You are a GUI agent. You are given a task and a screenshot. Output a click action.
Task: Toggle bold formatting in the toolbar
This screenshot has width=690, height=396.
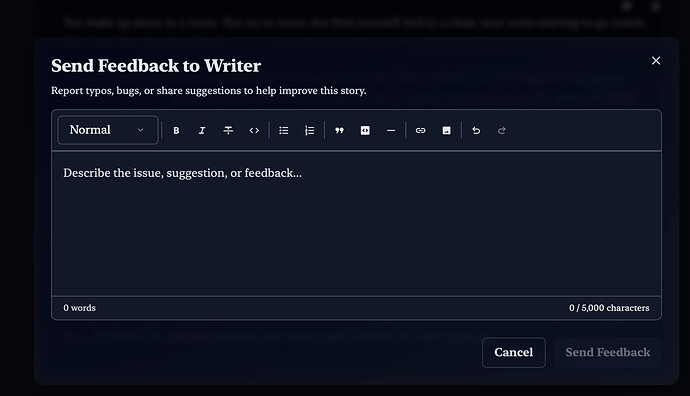176,131
